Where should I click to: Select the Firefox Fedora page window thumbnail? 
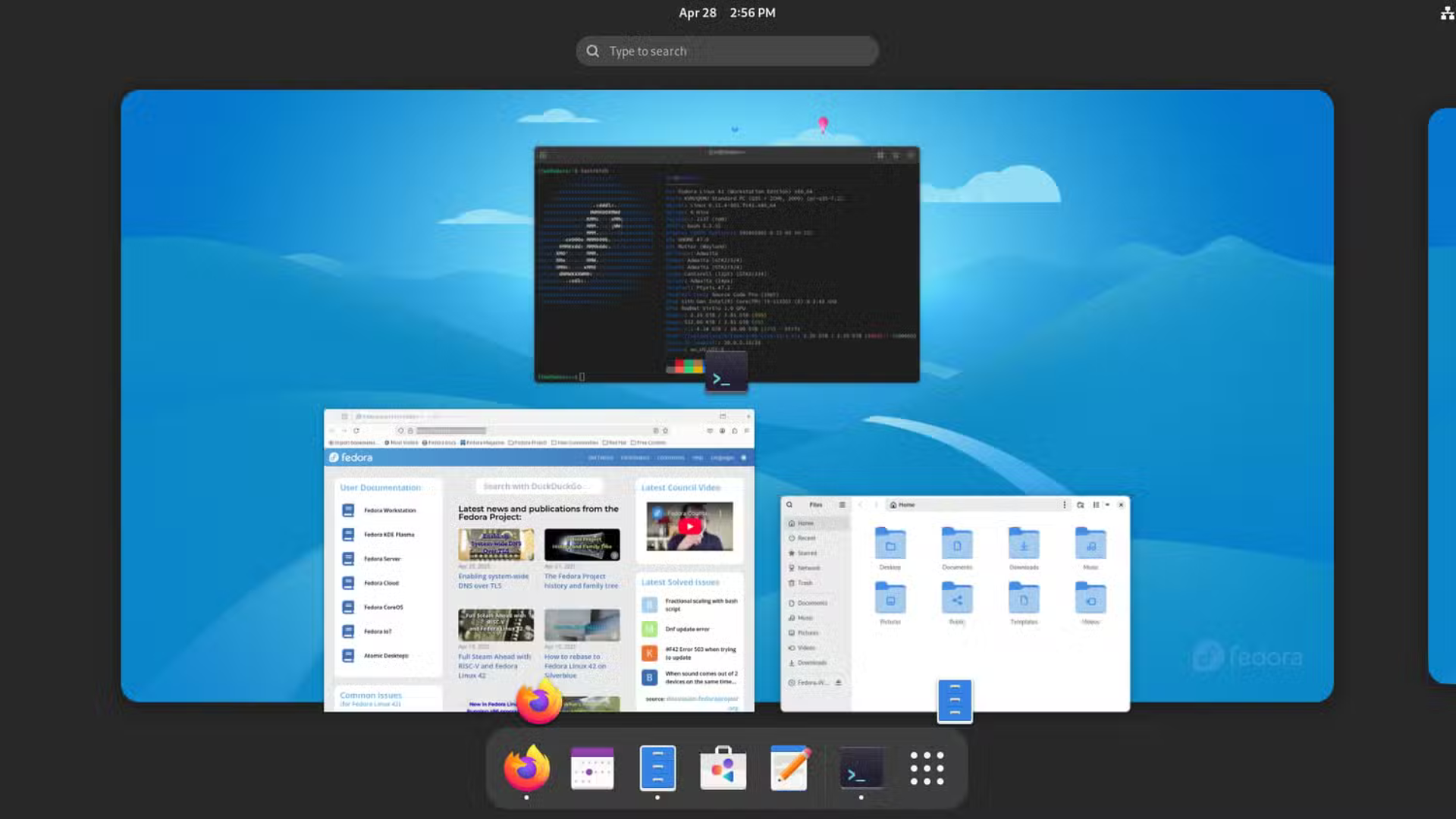tap(538, 561)
